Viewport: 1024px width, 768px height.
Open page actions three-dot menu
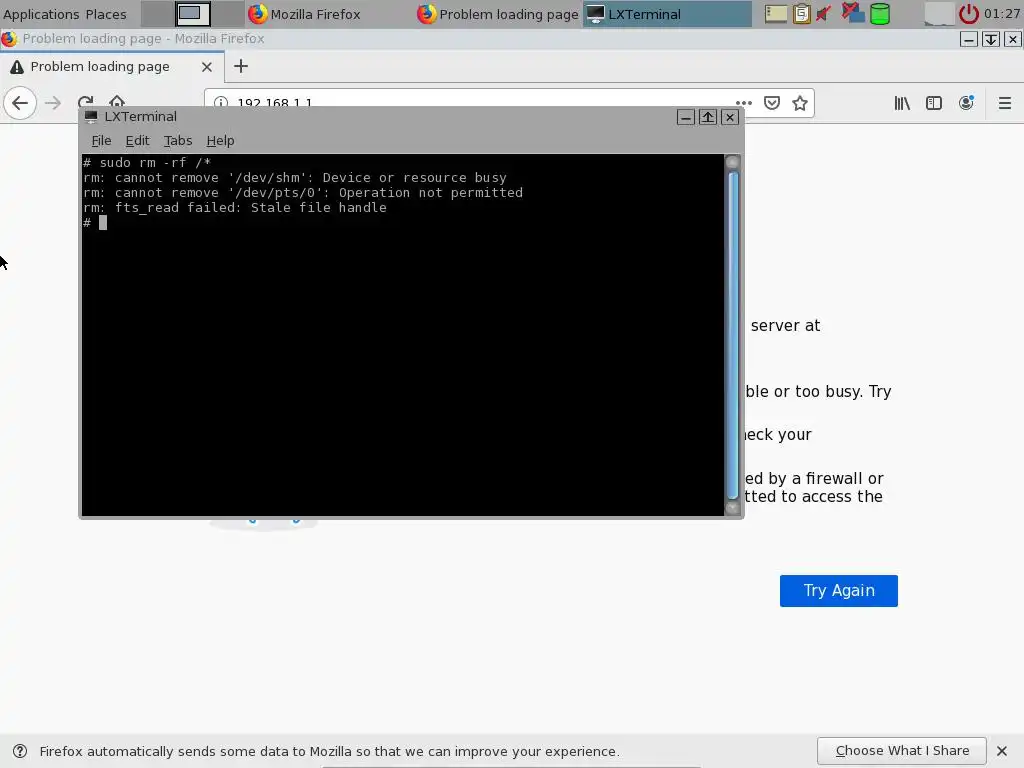coord(744,103)
